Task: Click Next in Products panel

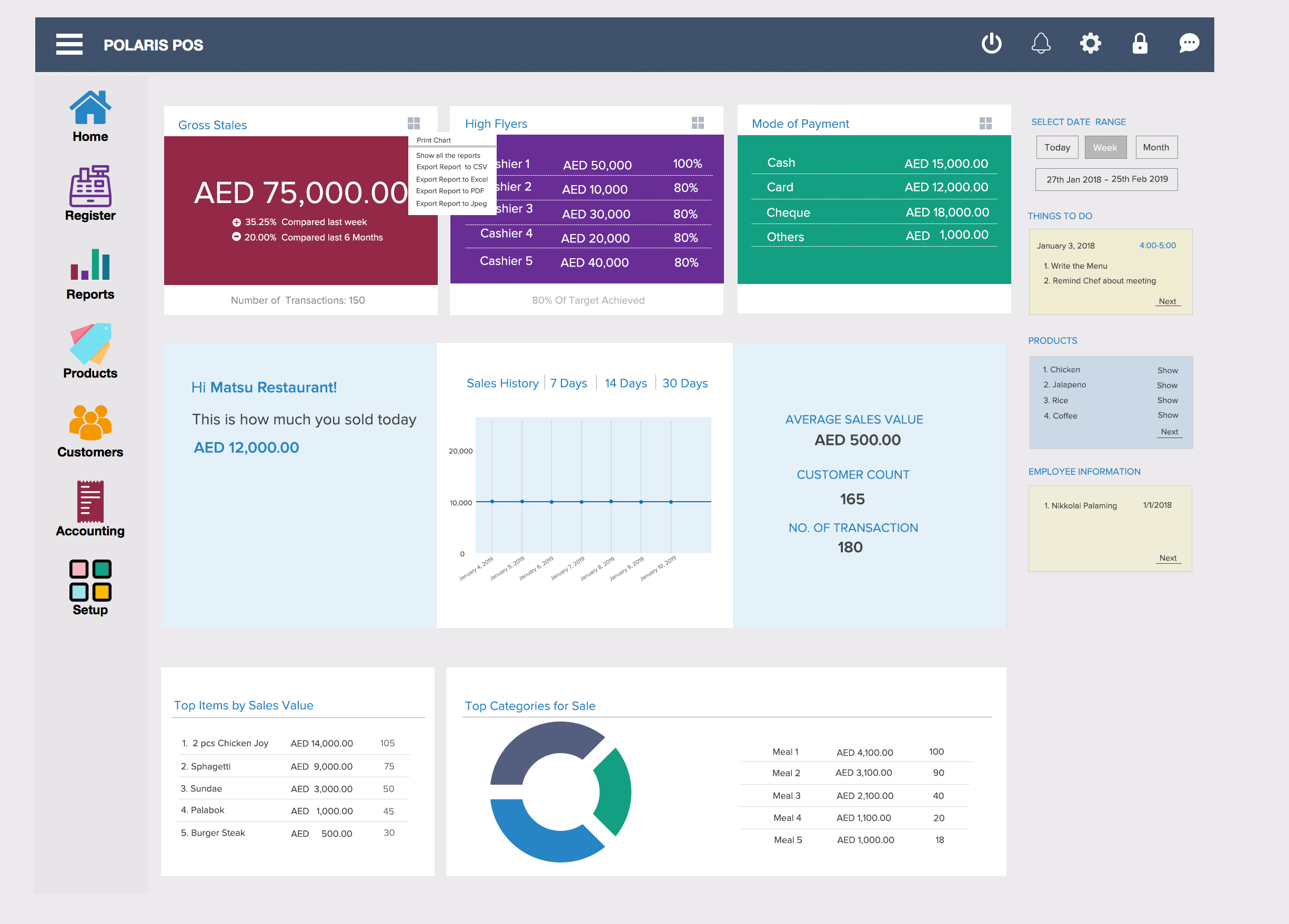Action: point(1169,432)
